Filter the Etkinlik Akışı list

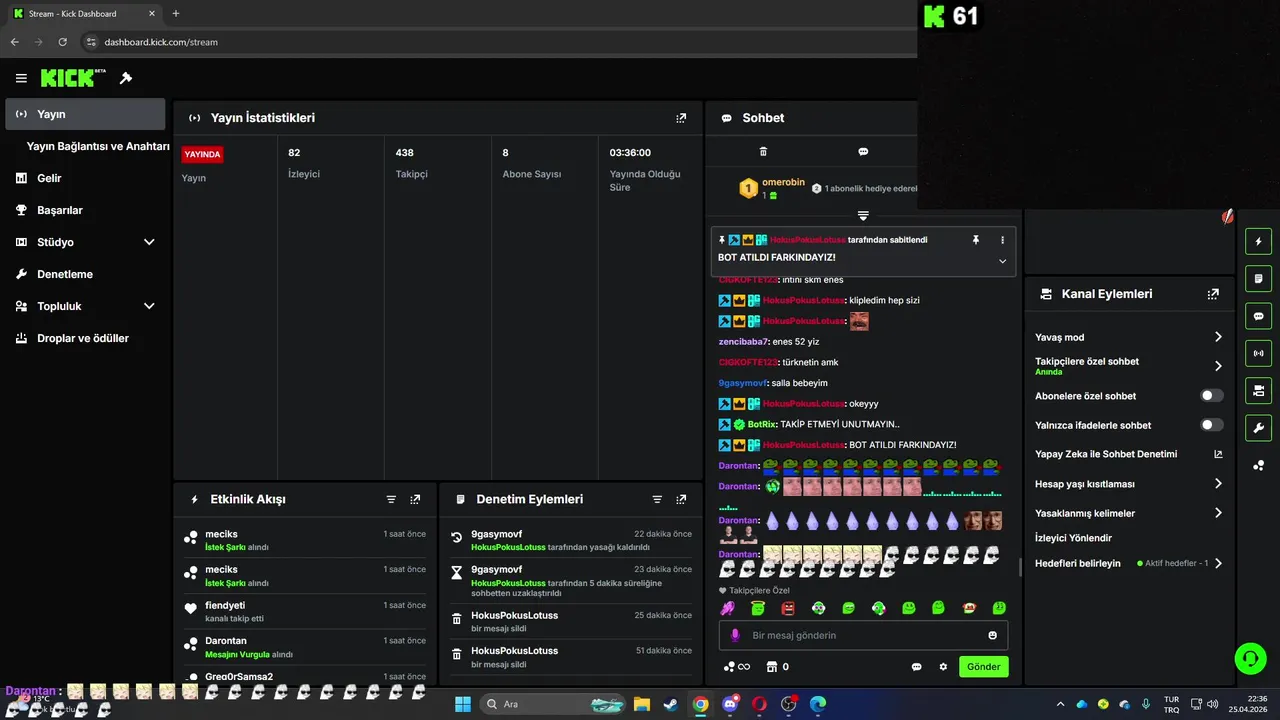[x=391, y=499]
